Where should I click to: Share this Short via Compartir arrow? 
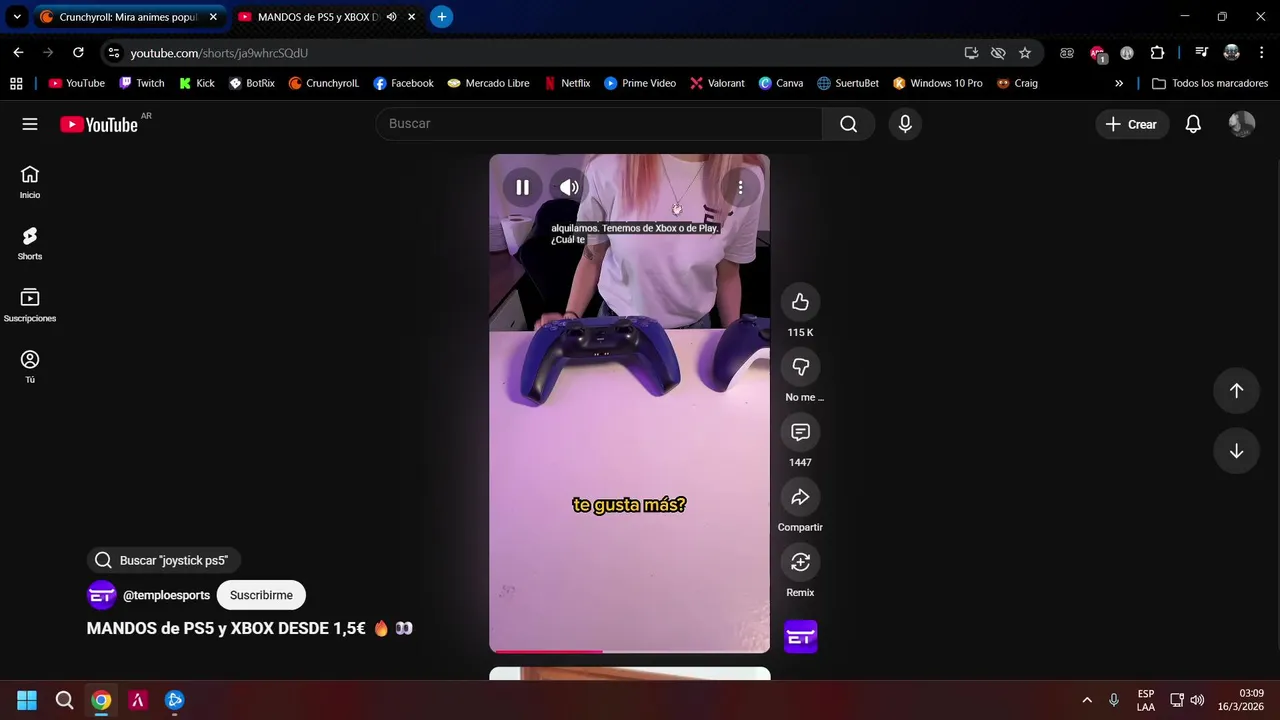click(800, 497)
